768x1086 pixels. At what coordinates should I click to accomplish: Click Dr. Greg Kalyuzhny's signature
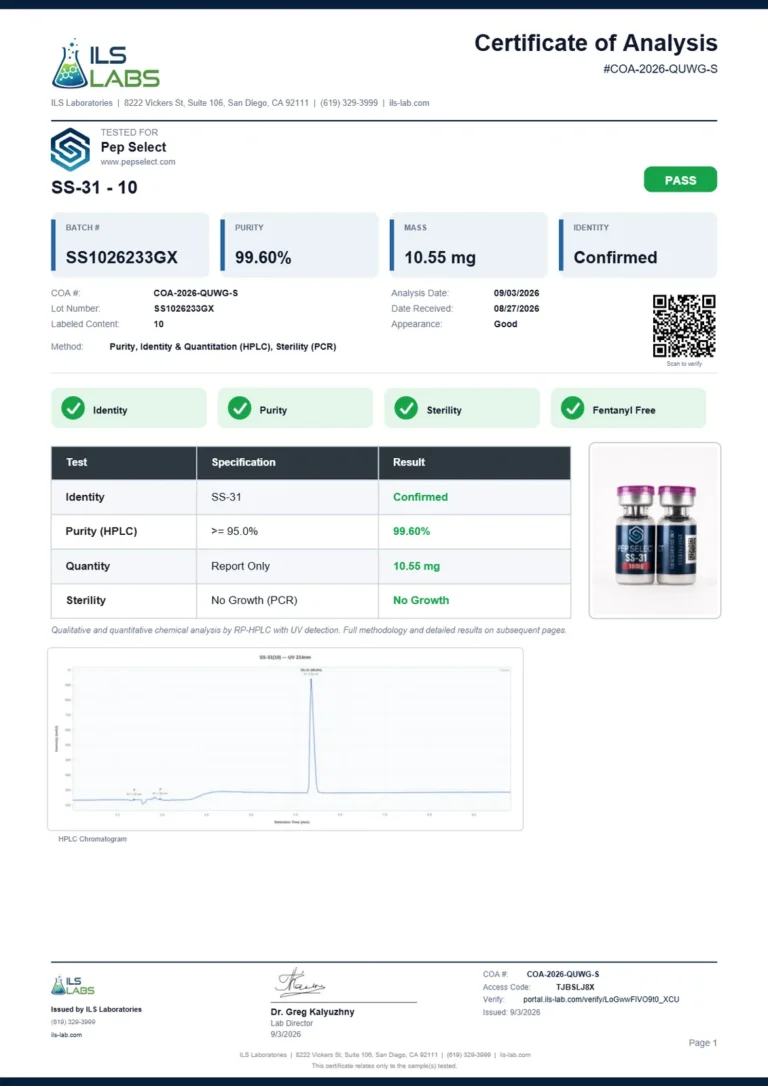pos(300,983)
